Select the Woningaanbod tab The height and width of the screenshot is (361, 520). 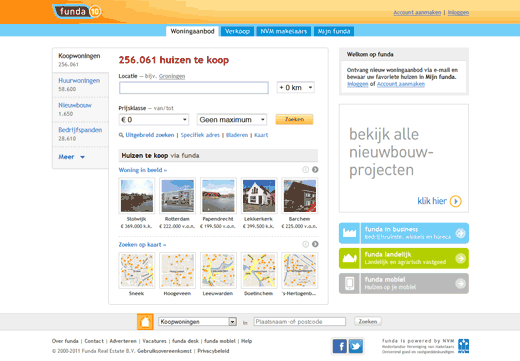click(192, 31)
